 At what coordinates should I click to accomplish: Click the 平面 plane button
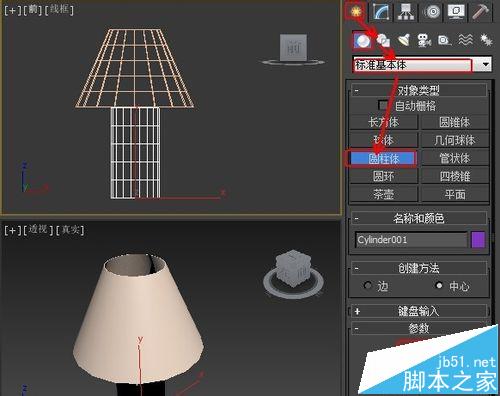[x=455, y=194]
